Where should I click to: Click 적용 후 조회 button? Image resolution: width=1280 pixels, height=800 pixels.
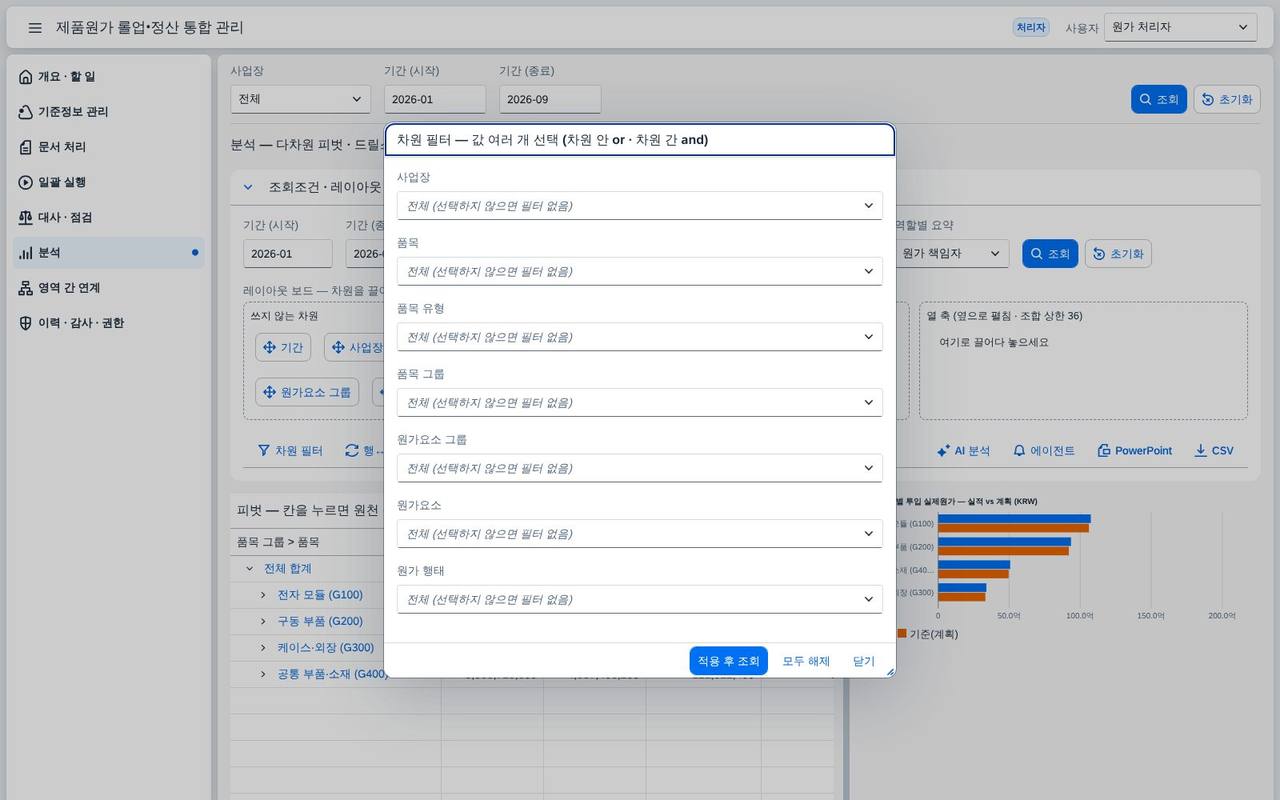[x=729, y=661]
